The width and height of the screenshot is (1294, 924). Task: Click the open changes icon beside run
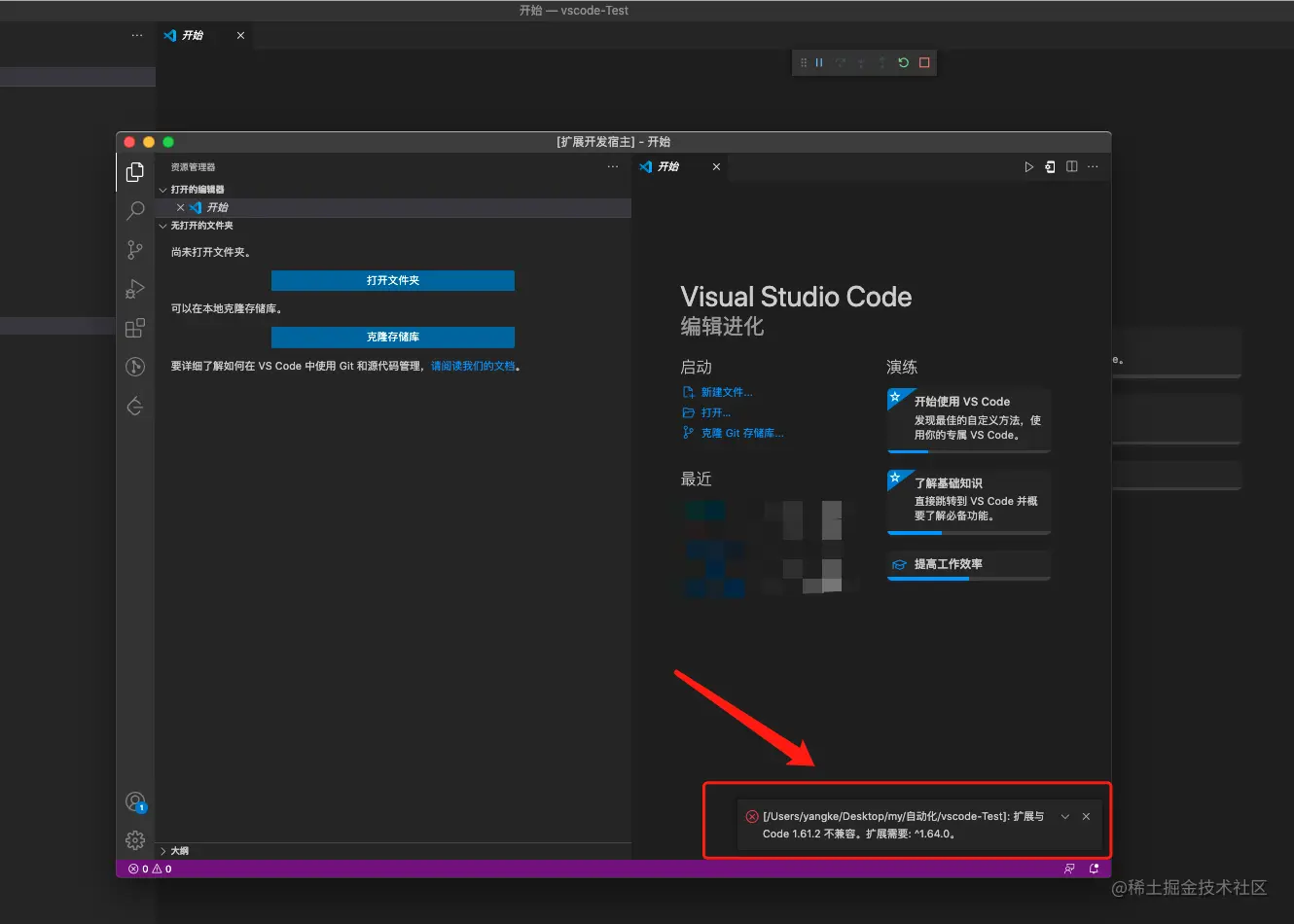point(1050,167)
